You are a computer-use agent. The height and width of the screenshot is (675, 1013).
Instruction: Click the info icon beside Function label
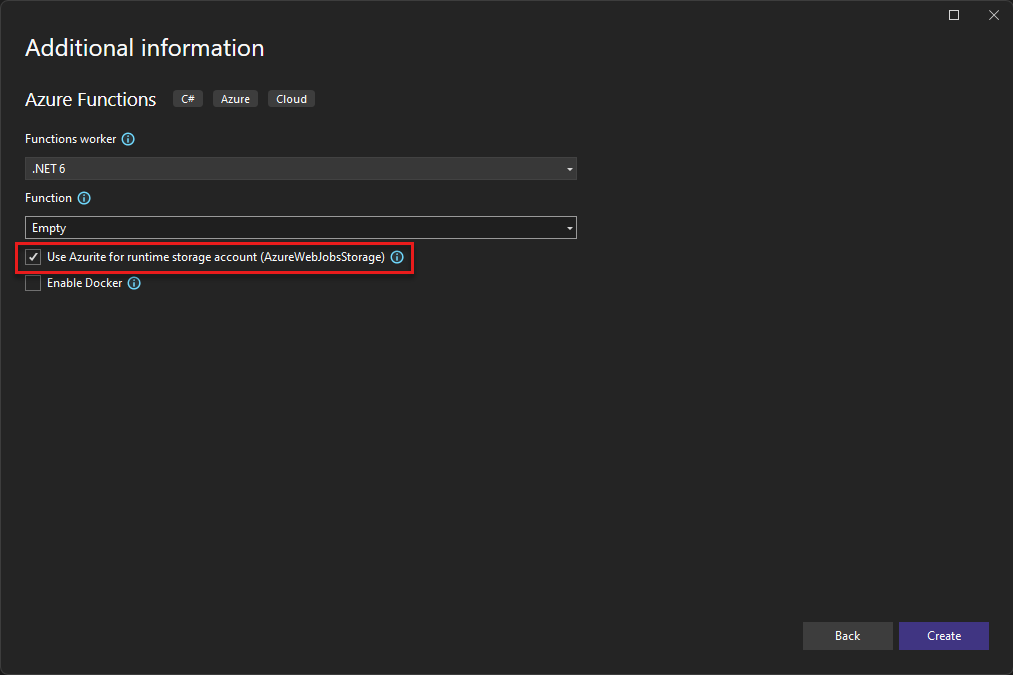84,198
